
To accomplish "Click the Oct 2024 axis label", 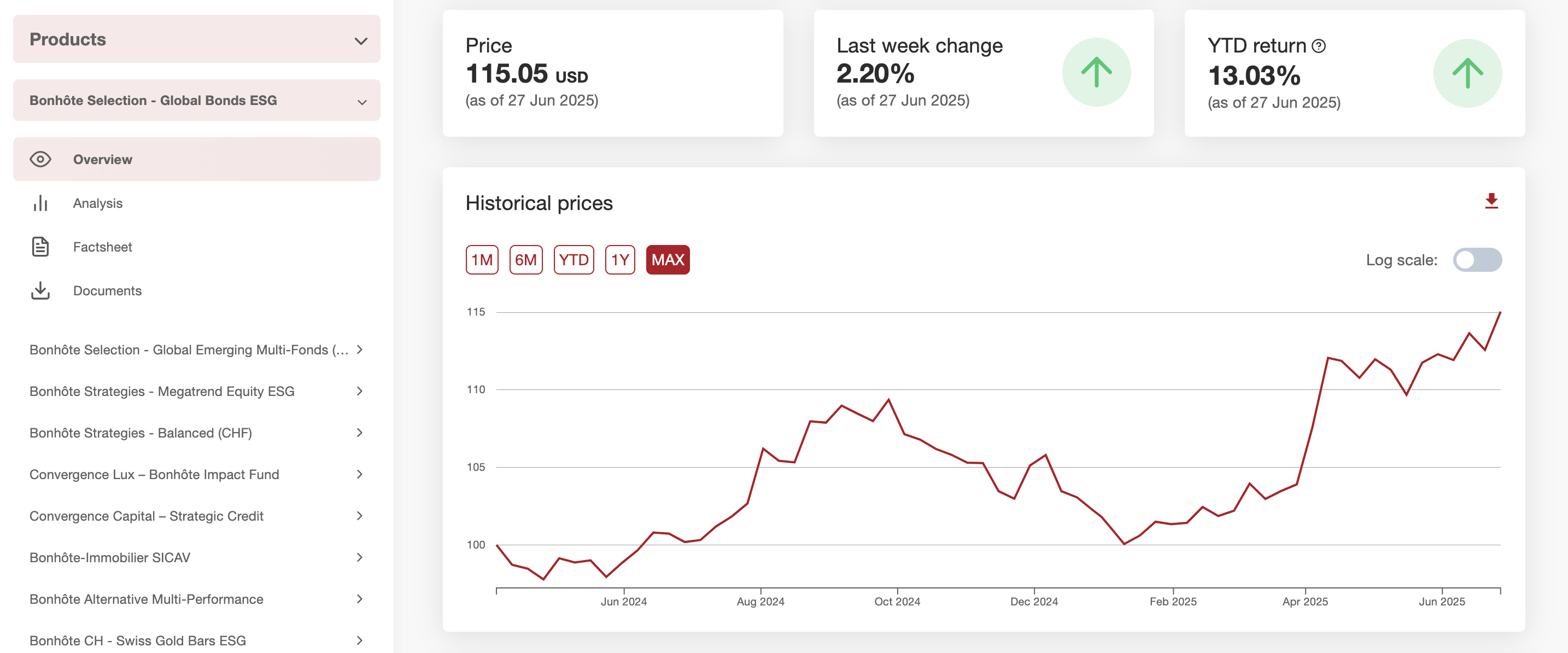I will point(897,602).
